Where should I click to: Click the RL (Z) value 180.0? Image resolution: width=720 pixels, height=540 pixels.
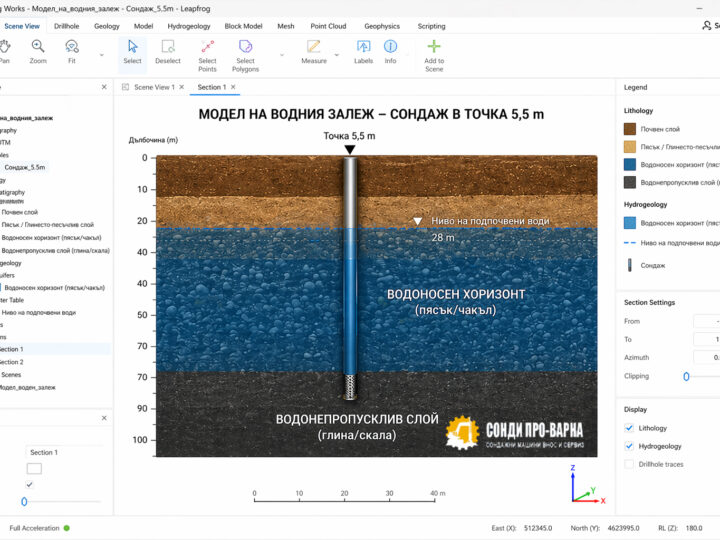tap(694, 528)
